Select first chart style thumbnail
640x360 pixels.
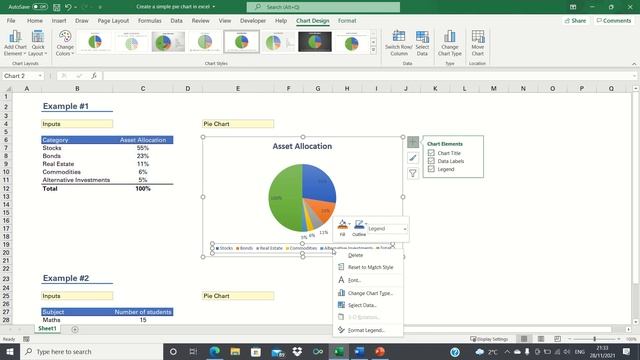click(95, 41)
